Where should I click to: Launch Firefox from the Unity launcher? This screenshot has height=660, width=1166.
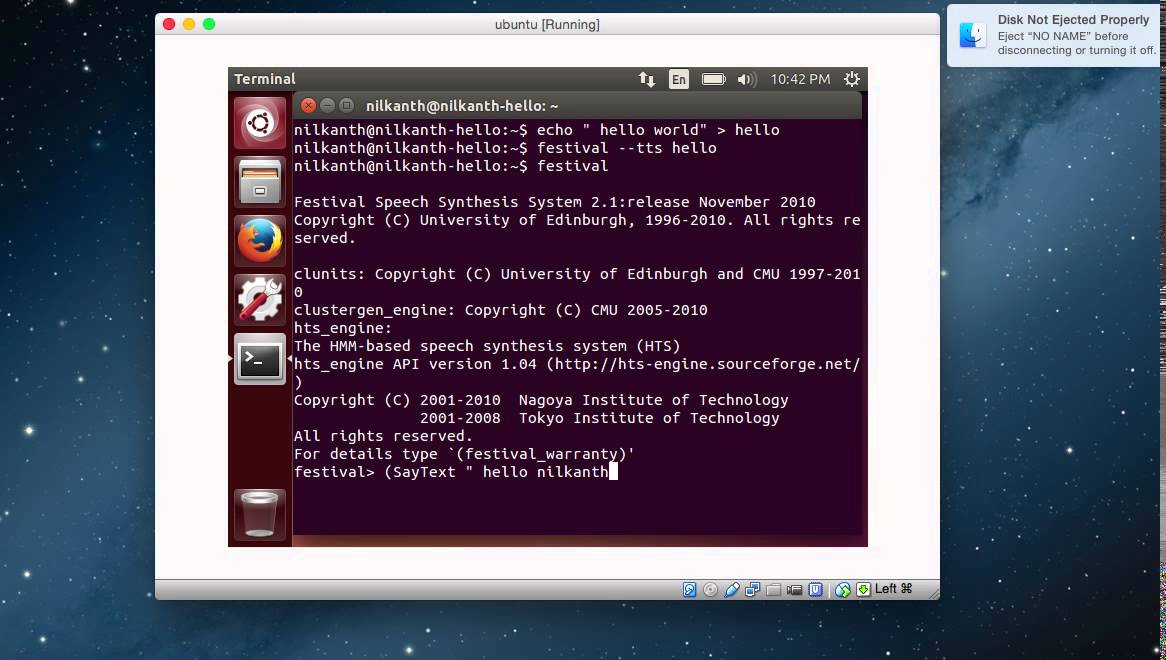260,241
